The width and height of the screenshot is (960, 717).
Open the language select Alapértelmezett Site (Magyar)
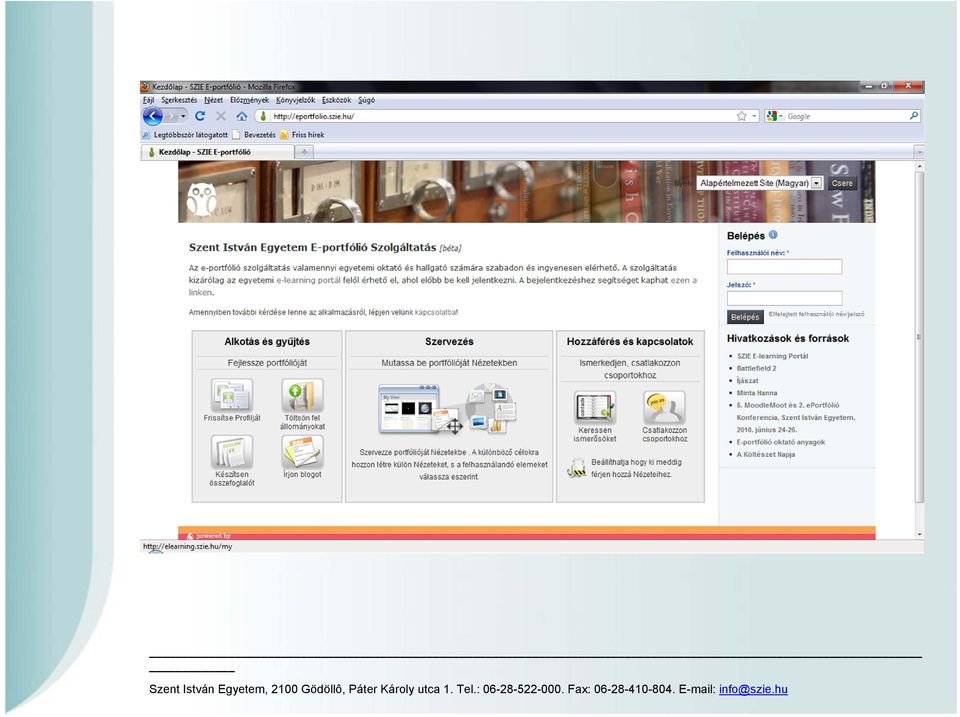tap(760, 183)
